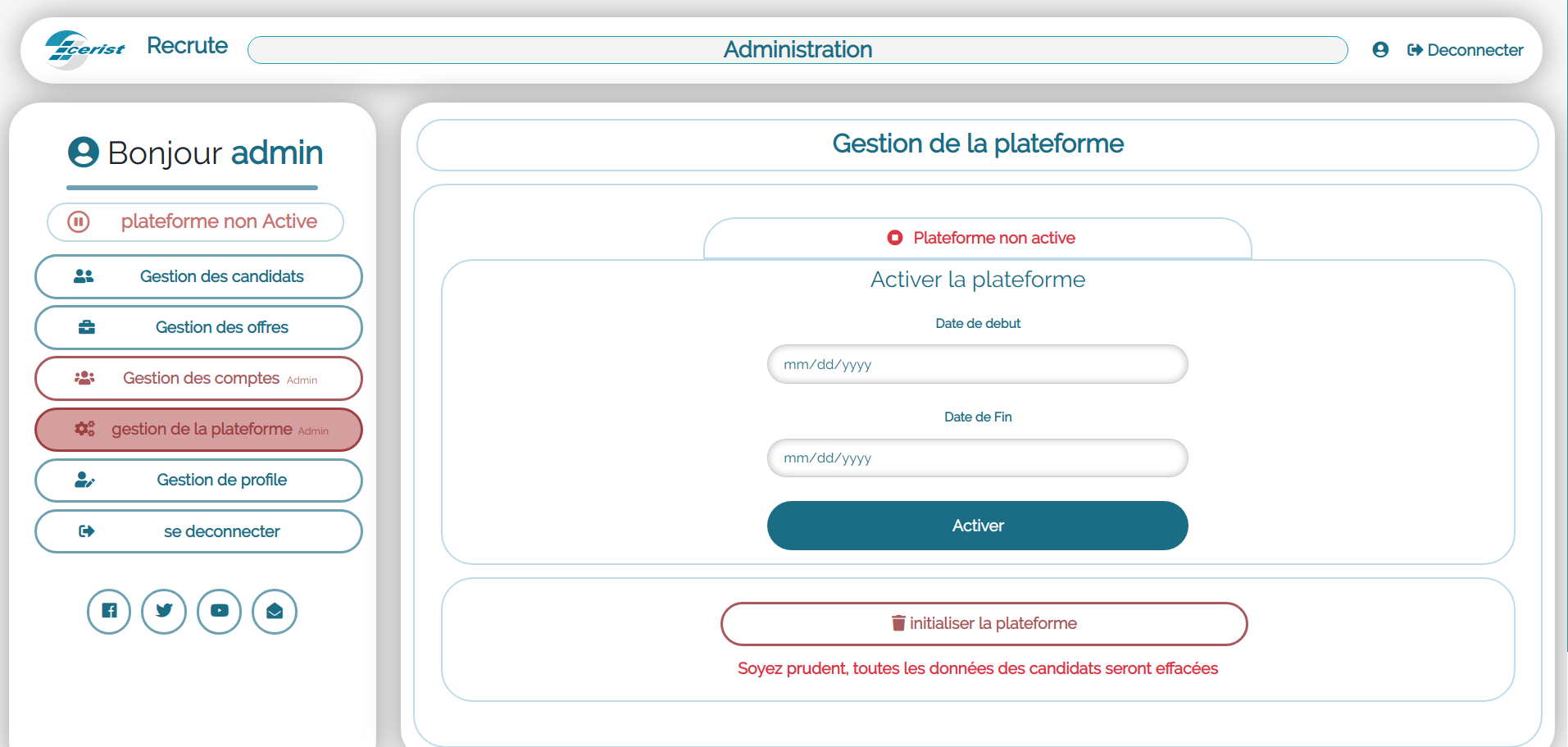
Task: Click the red stop icon by Plateforme non active
Action: [x=895, y=238]
